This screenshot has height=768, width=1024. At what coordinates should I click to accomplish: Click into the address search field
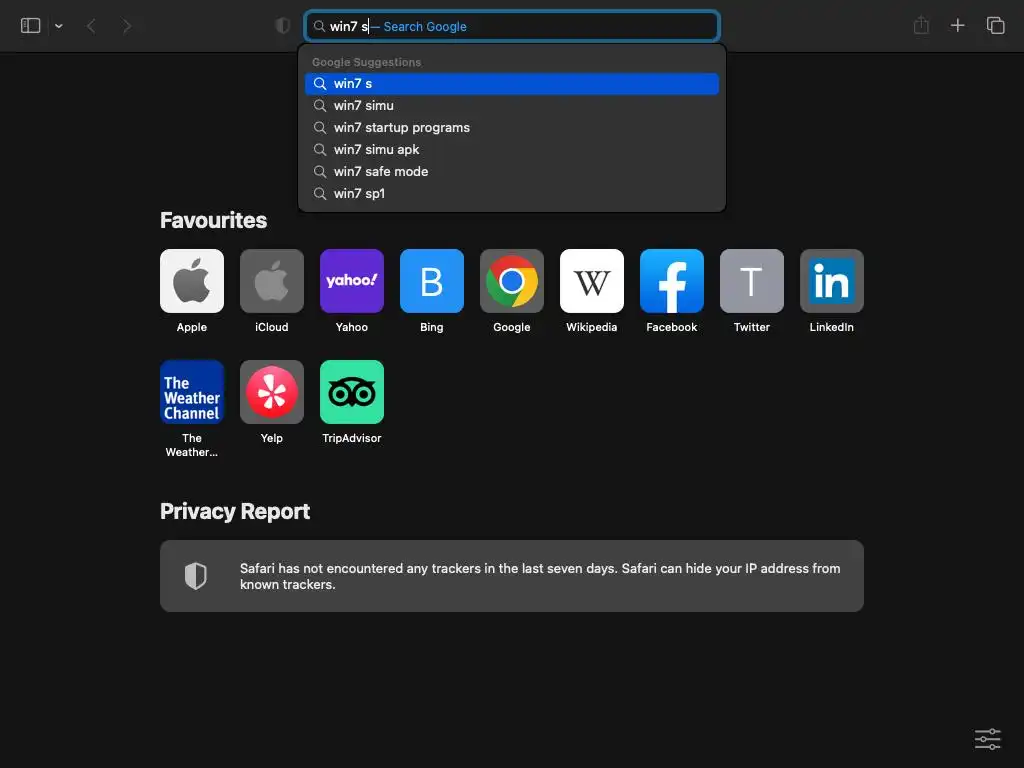click(x=512, y=26)
